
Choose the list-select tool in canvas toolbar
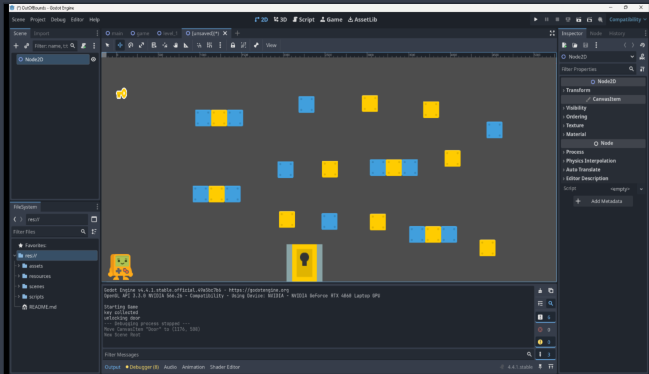pos(154,45)
